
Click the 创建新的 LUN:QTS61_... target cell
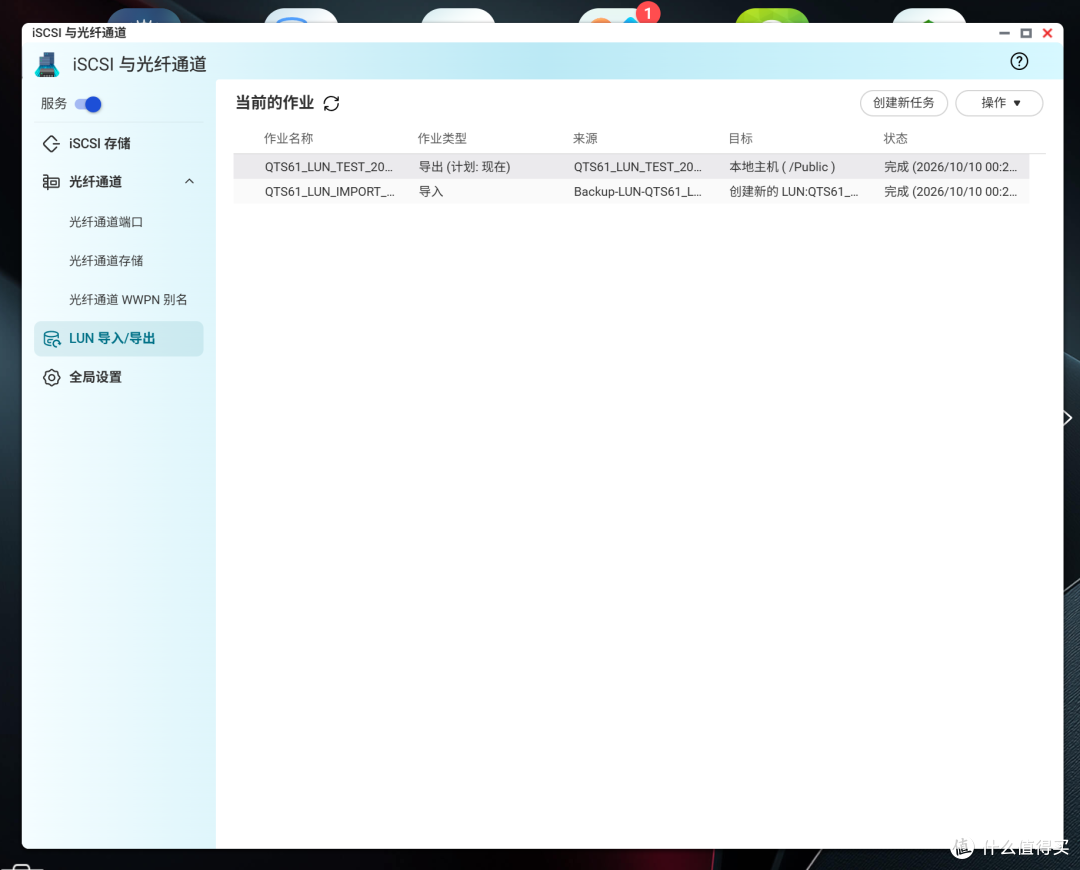coord(793,191)
